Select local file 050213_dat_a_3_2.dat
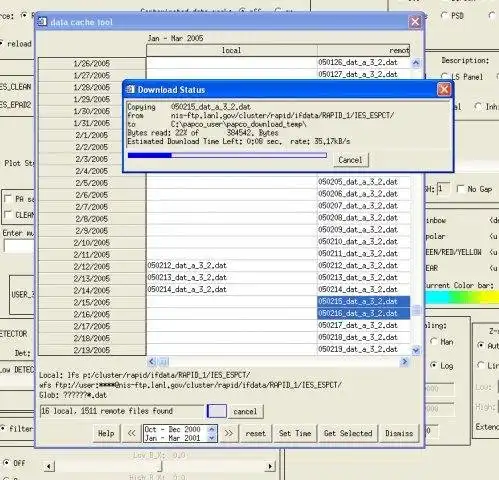This screenshot has height=480, width=499. [232, 278]
